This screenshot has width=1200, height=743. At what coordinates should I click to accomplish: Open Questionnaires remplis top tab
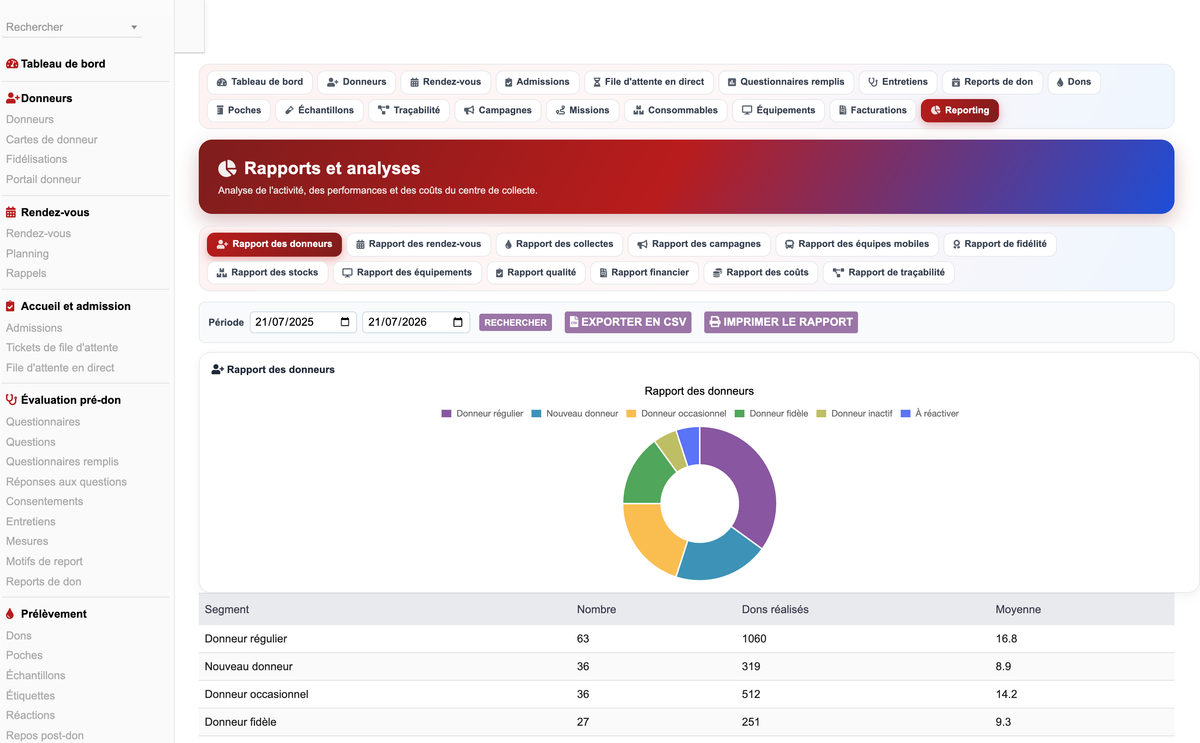pyautogui.click(x=786, y=82)
